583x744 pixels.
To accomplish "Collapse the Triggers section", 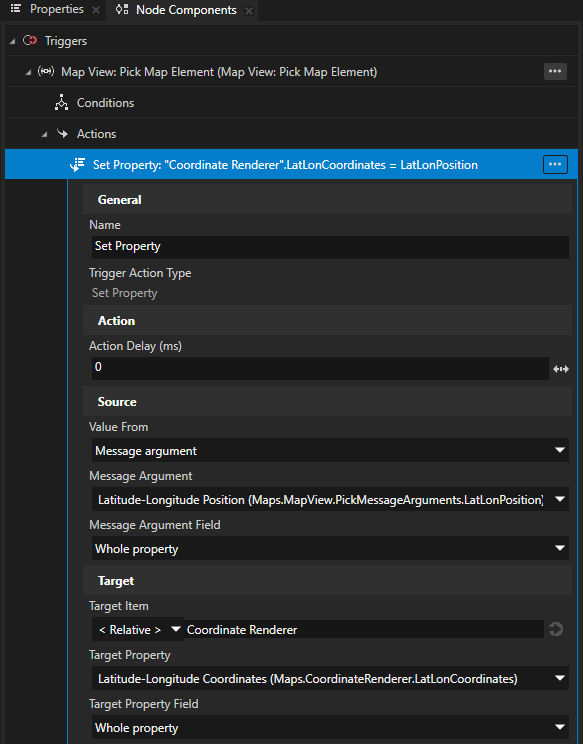I will [12, 42].
